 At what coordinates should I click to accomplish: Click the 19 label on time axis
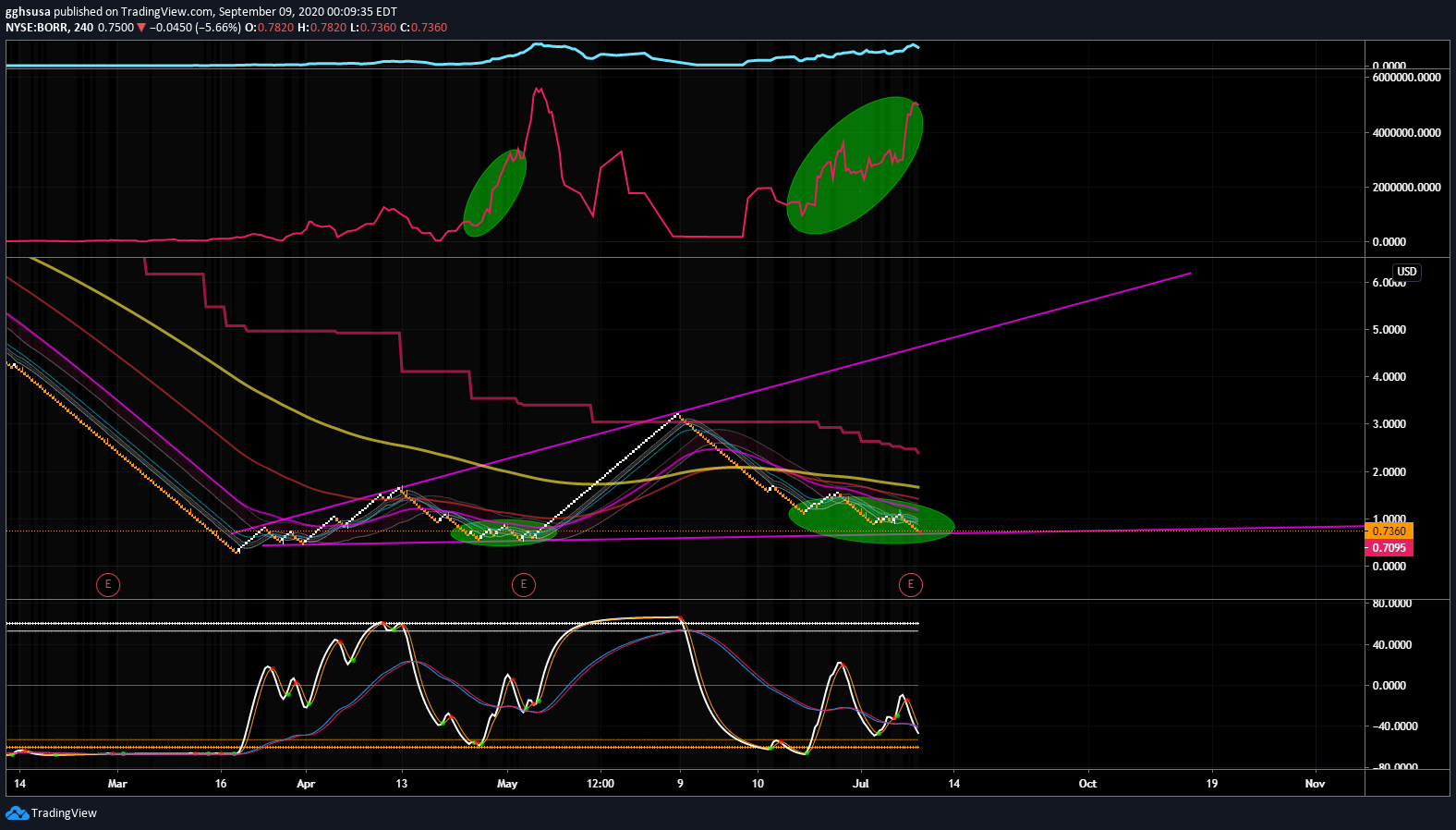1211,784
